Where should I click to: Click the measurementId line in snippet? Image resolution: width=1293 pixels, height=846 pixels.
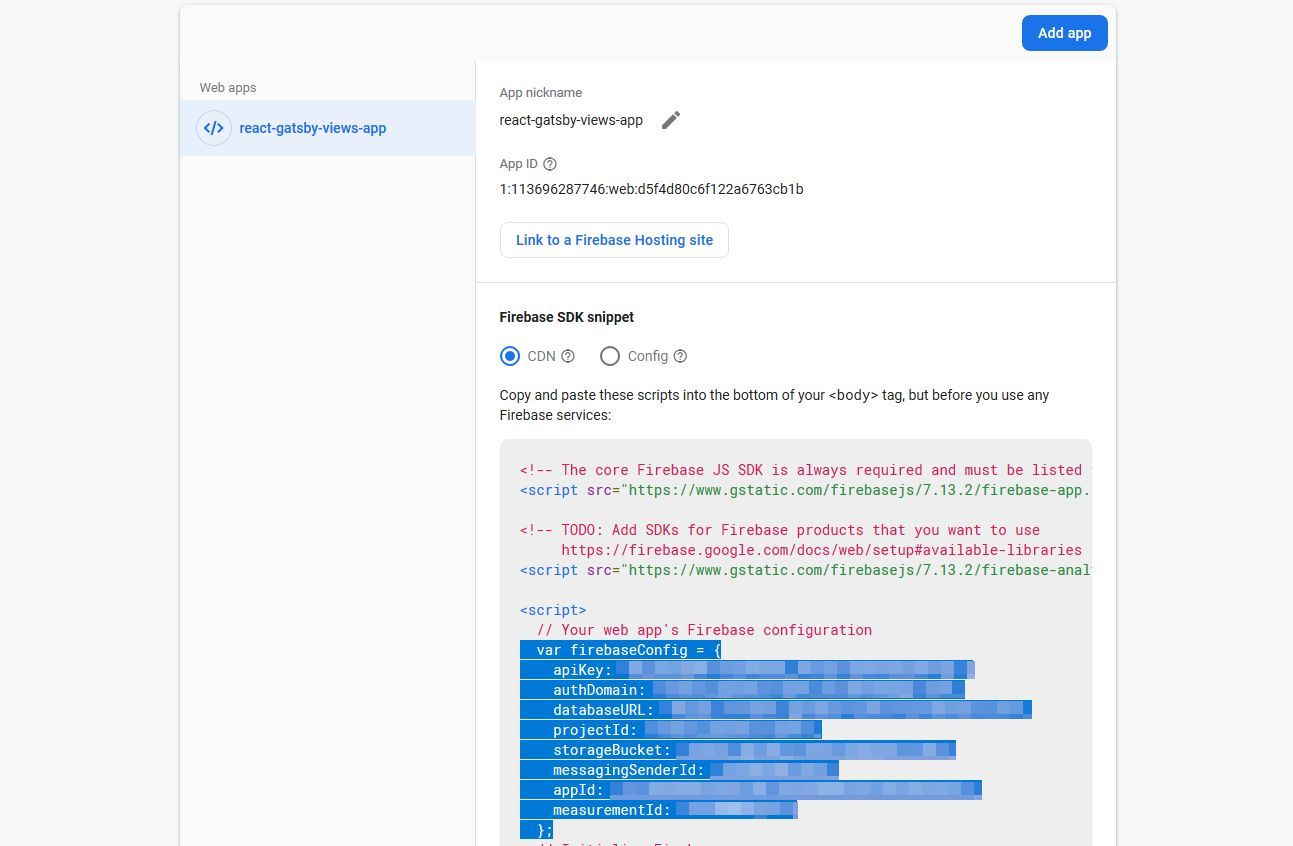pos(610,810)
